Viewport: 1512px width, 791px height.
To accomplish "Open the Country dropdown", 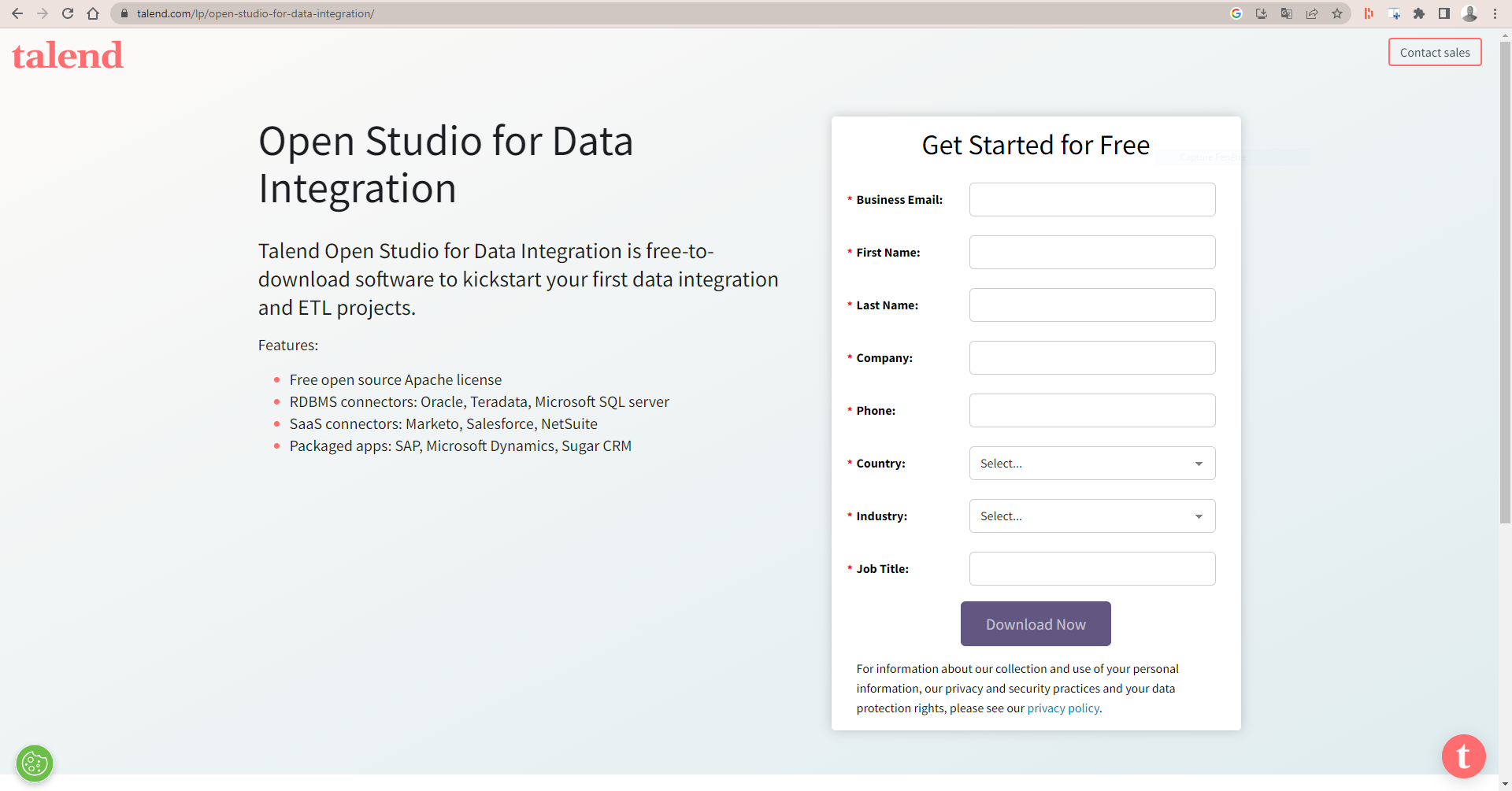I will [1092, 464].
